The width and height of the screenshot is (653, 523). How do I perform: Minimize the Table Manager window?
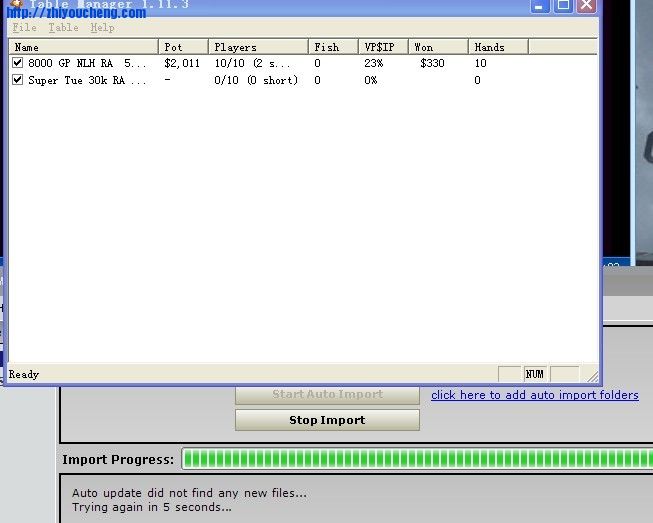click(x=541, y=5)
